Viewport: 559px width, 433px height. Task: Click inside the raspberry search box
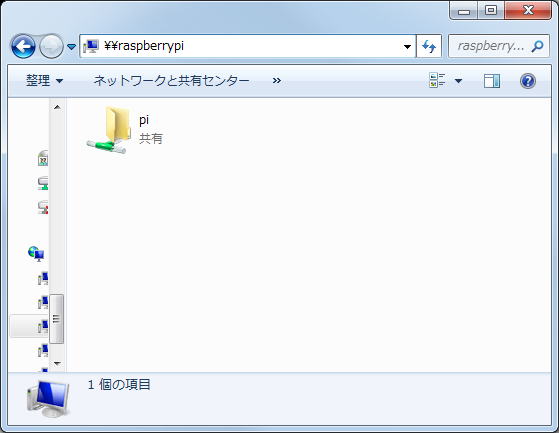click(491, 46)
